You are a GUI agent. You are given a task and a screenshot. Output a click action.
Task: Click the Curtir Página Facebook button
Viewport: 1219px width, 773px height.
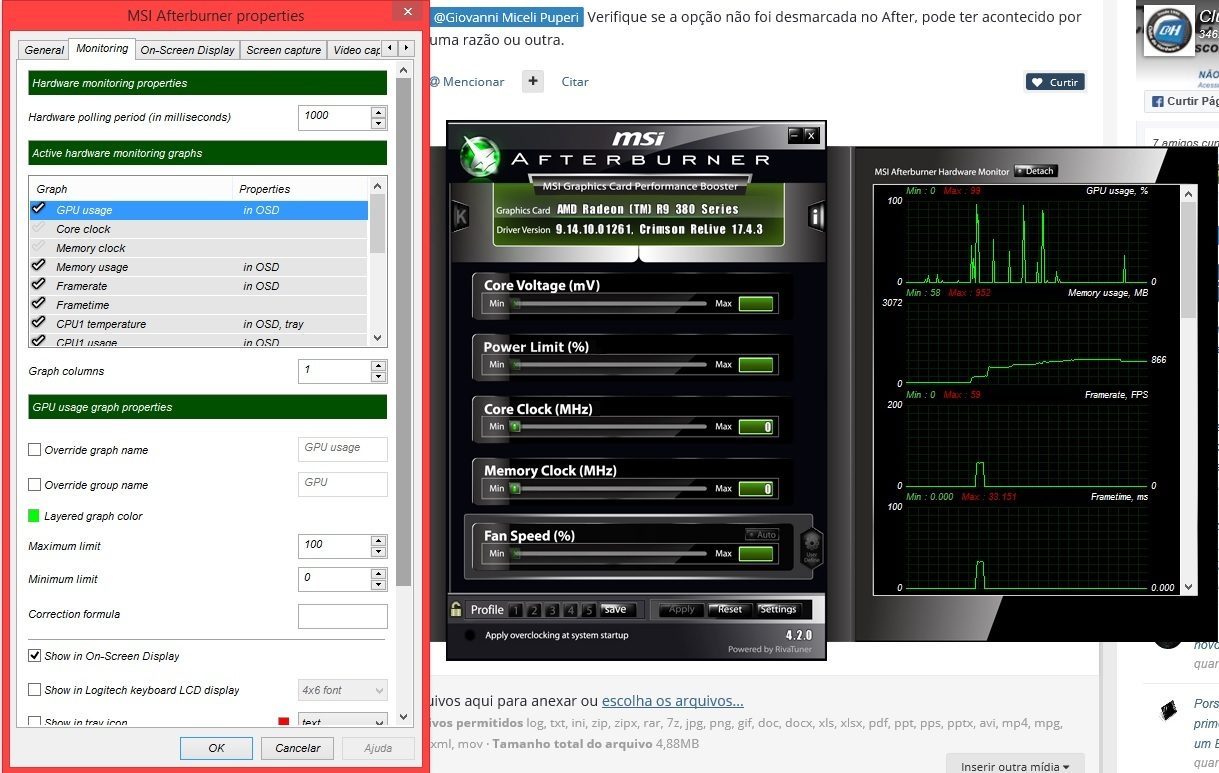[1183, 102]
